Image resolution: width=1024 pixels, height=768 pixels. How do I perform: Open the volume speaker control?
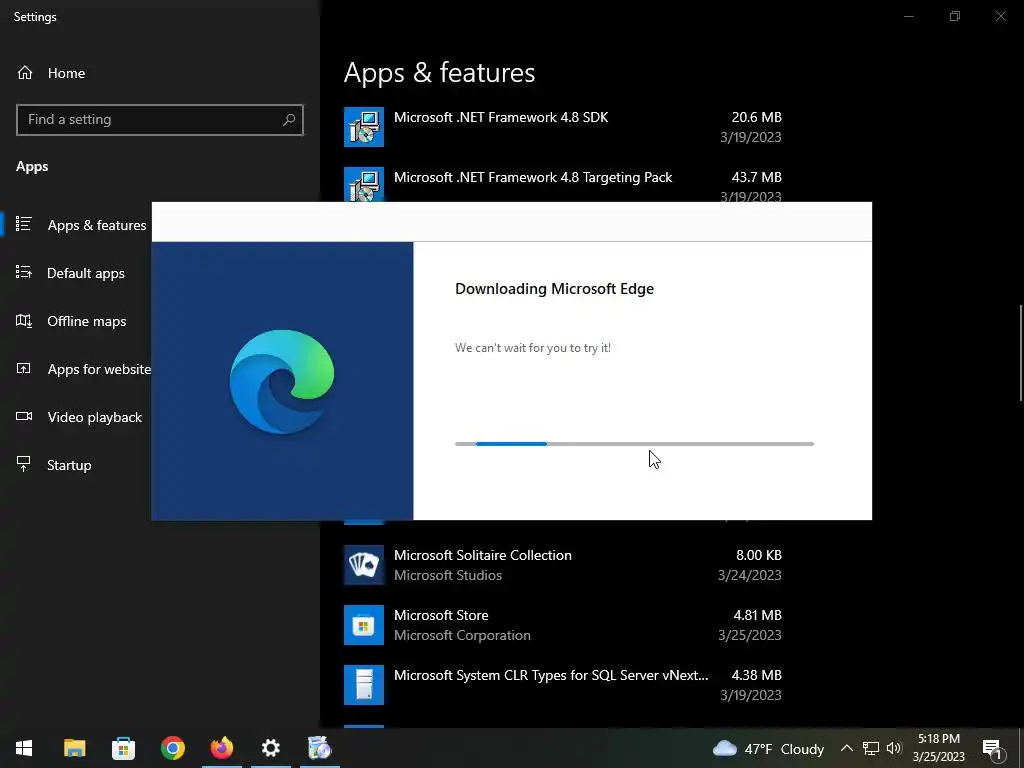click(x=894, y=748)
